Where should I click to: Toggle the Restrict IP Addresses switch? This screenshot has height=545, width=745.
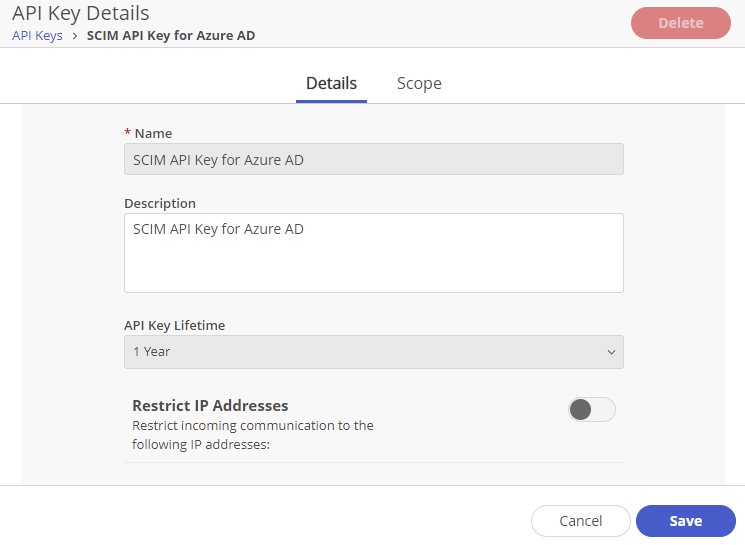coord(592,410)
